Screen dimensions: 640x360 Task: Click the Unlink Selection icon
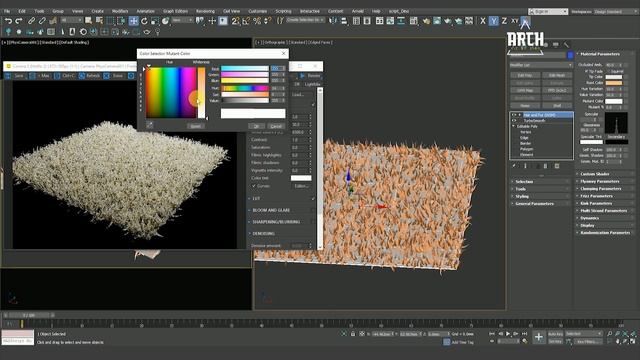click(42, 20)
